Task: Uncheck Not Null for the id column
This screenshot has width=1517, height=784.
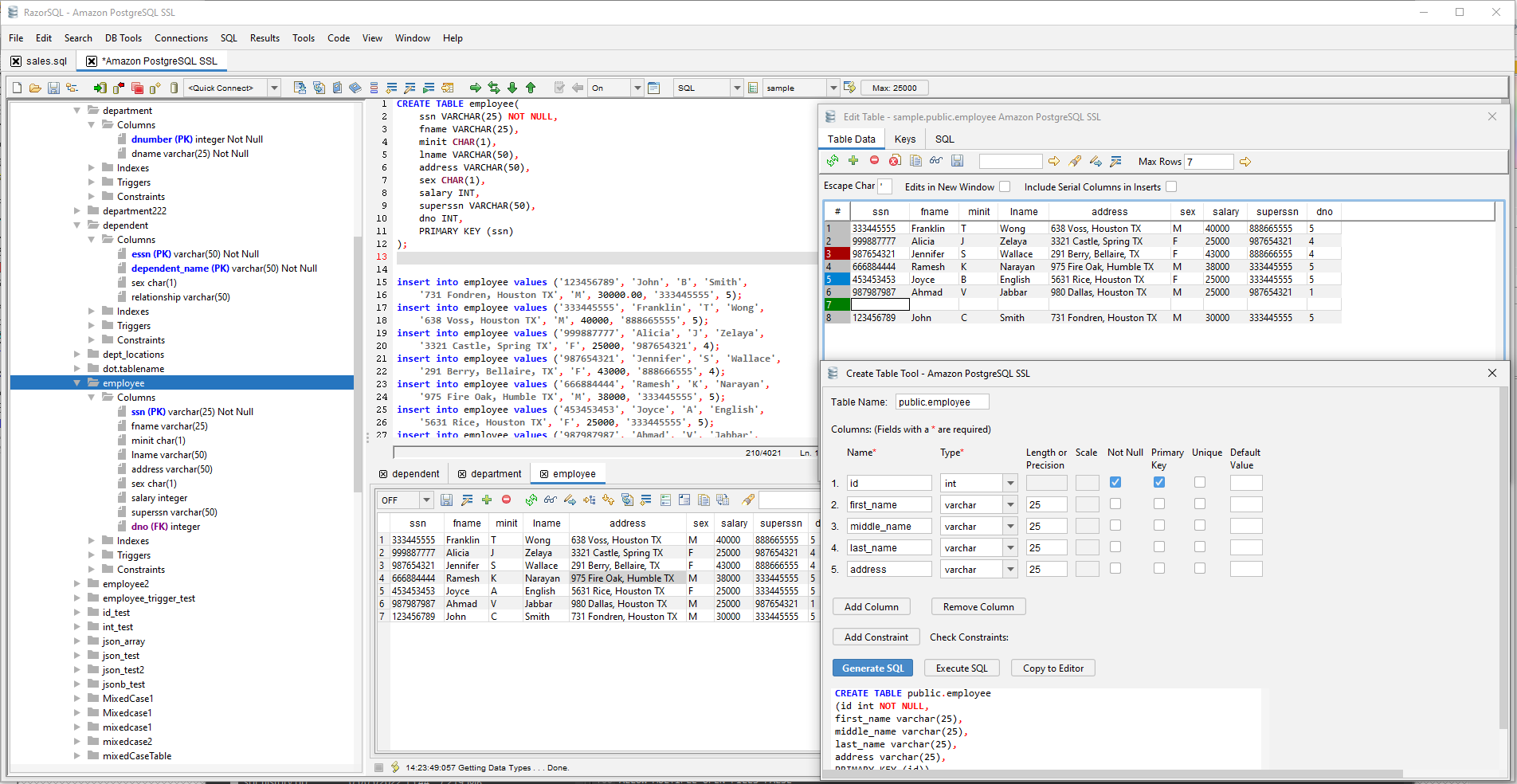Action: pos(1115,482)
